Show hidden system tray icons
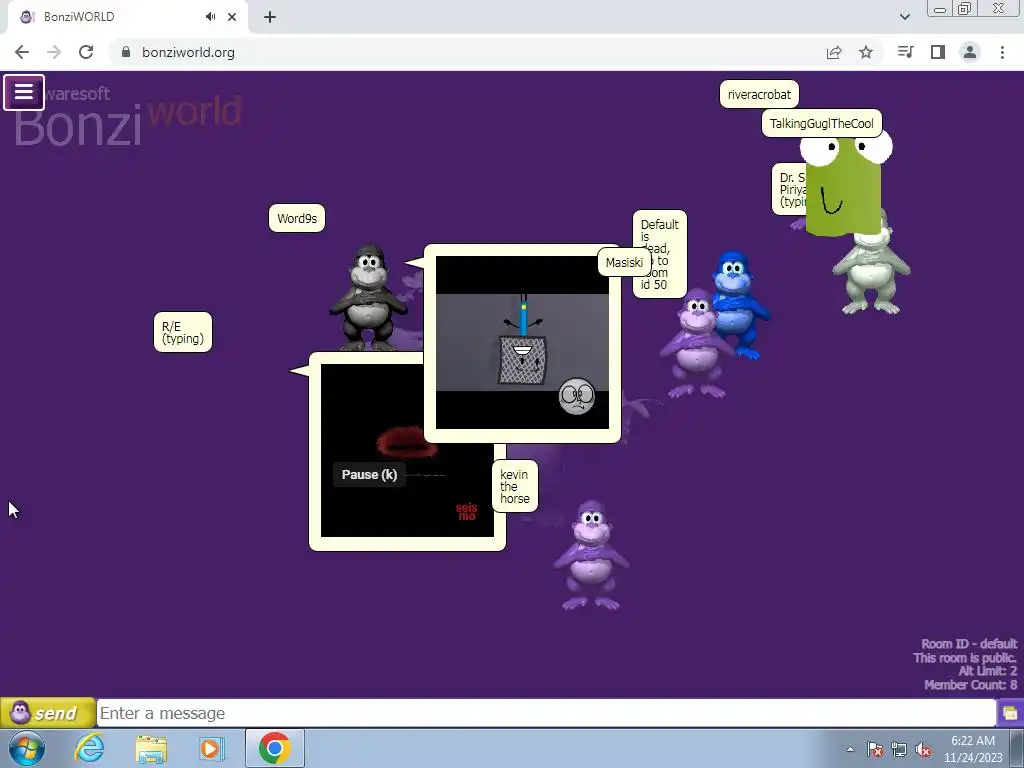Viewport: 1024px width, 768px height. coord(850,749)
